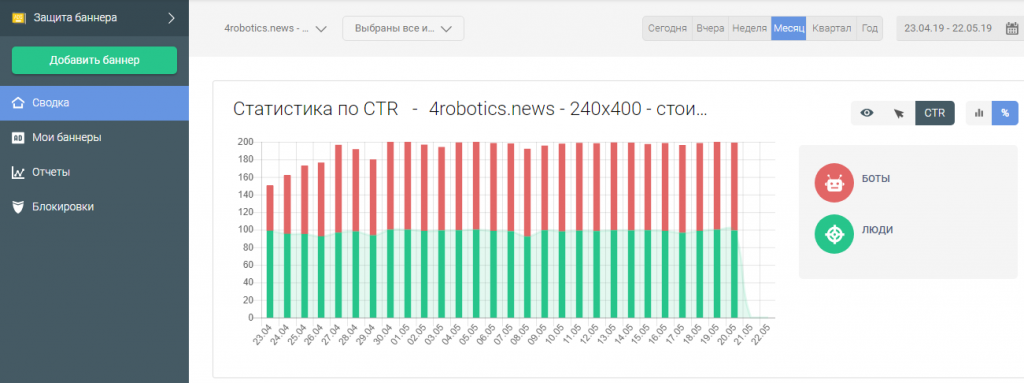The height and width of the screenshot is (383, 1024).
Task: Select the Год period
Action: [x=869, y=29]
